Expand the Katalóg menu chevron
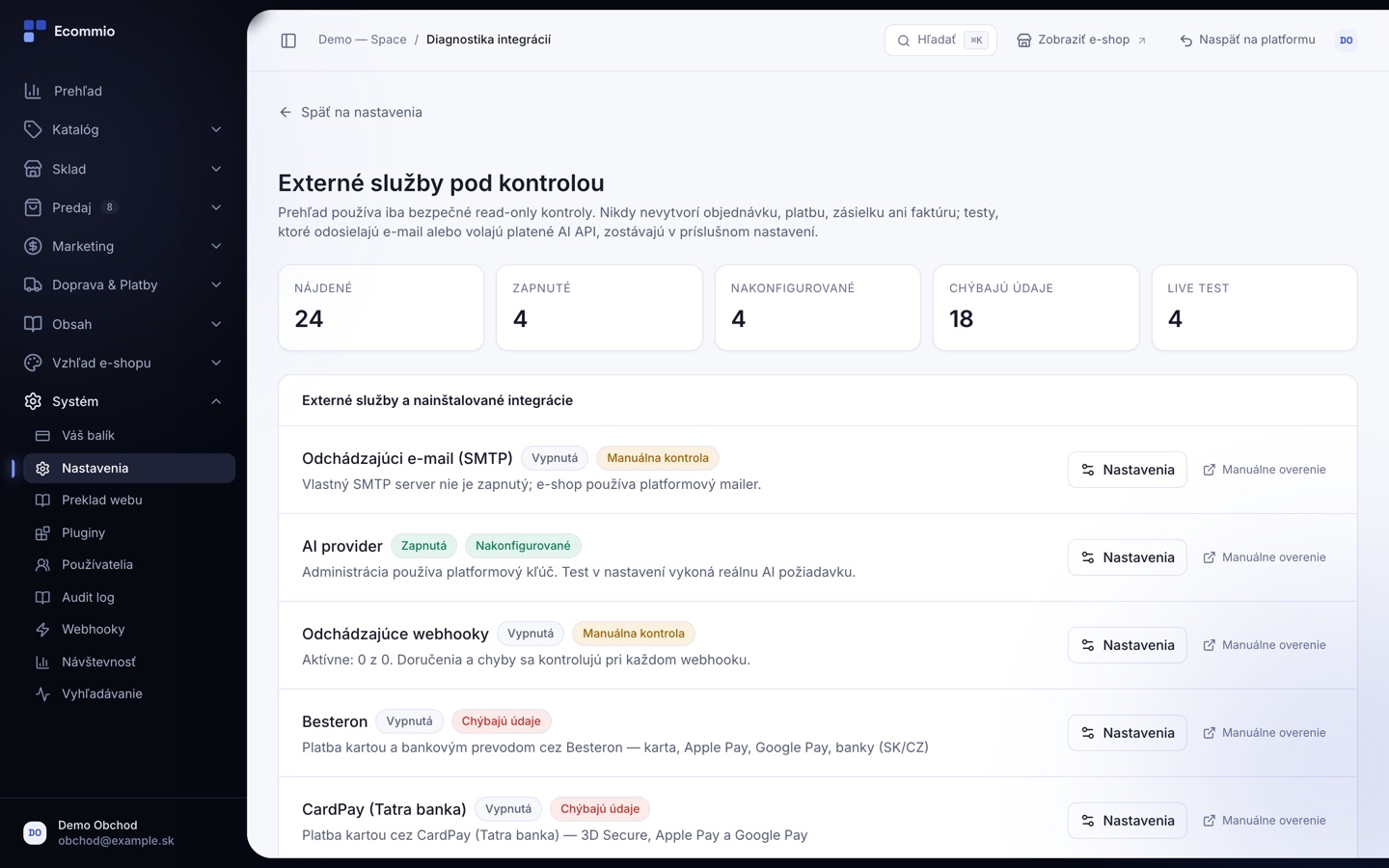 [x=216, y=129]
